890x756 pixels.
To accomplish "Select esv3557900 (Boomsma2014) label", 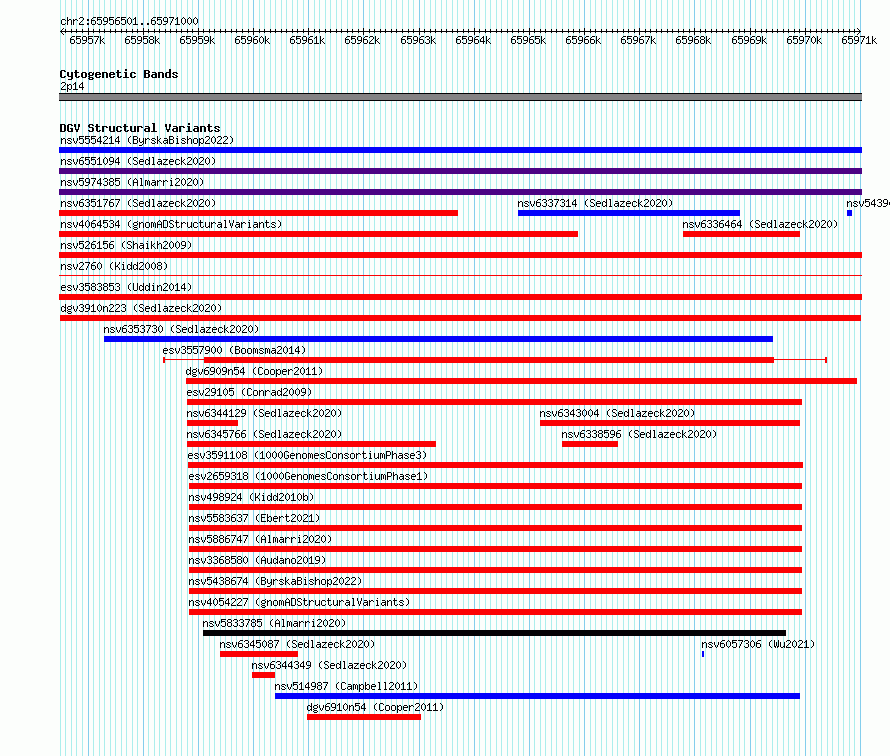I will tap(234, 350).
